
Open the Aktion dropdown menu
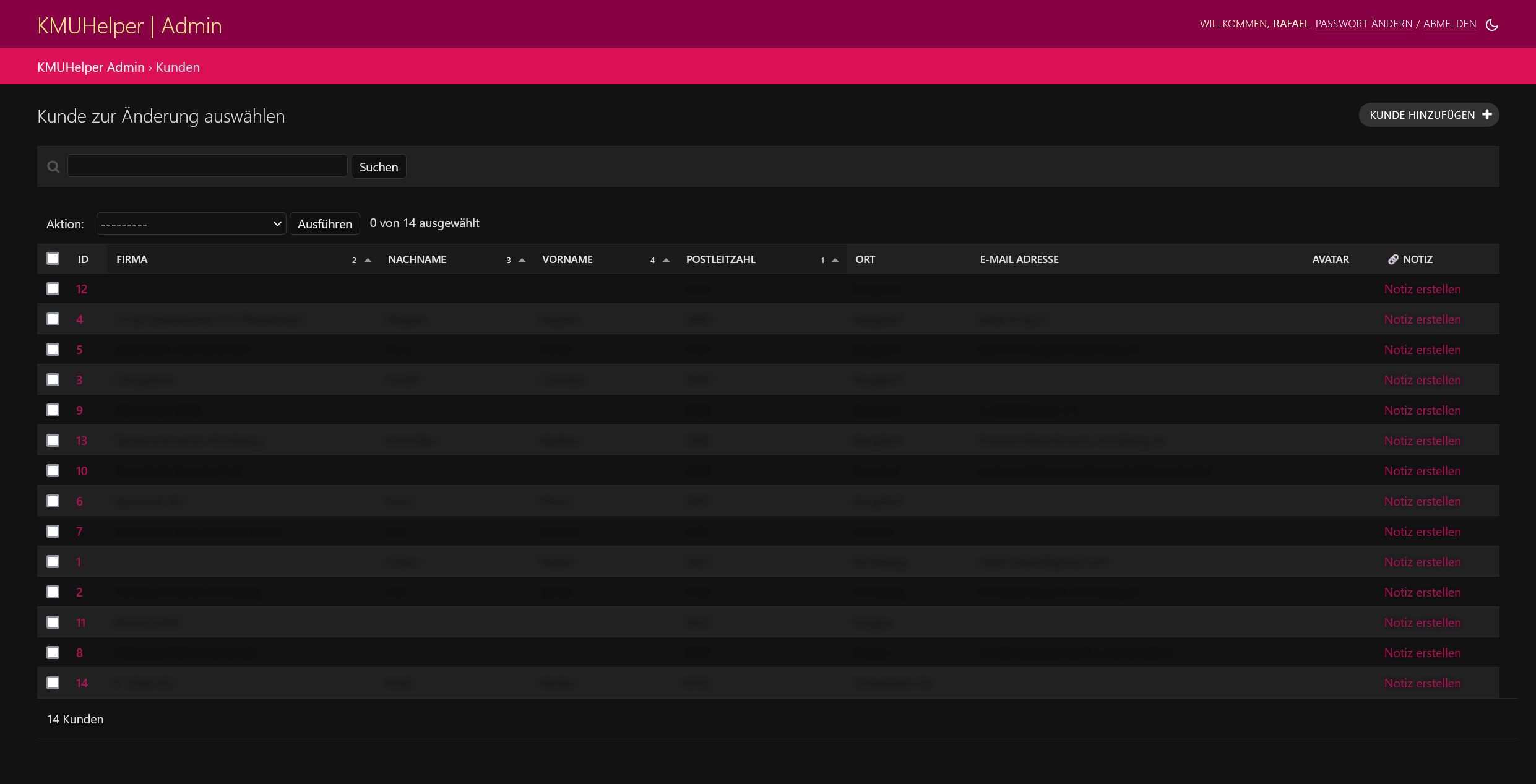[x=191, y=224]
